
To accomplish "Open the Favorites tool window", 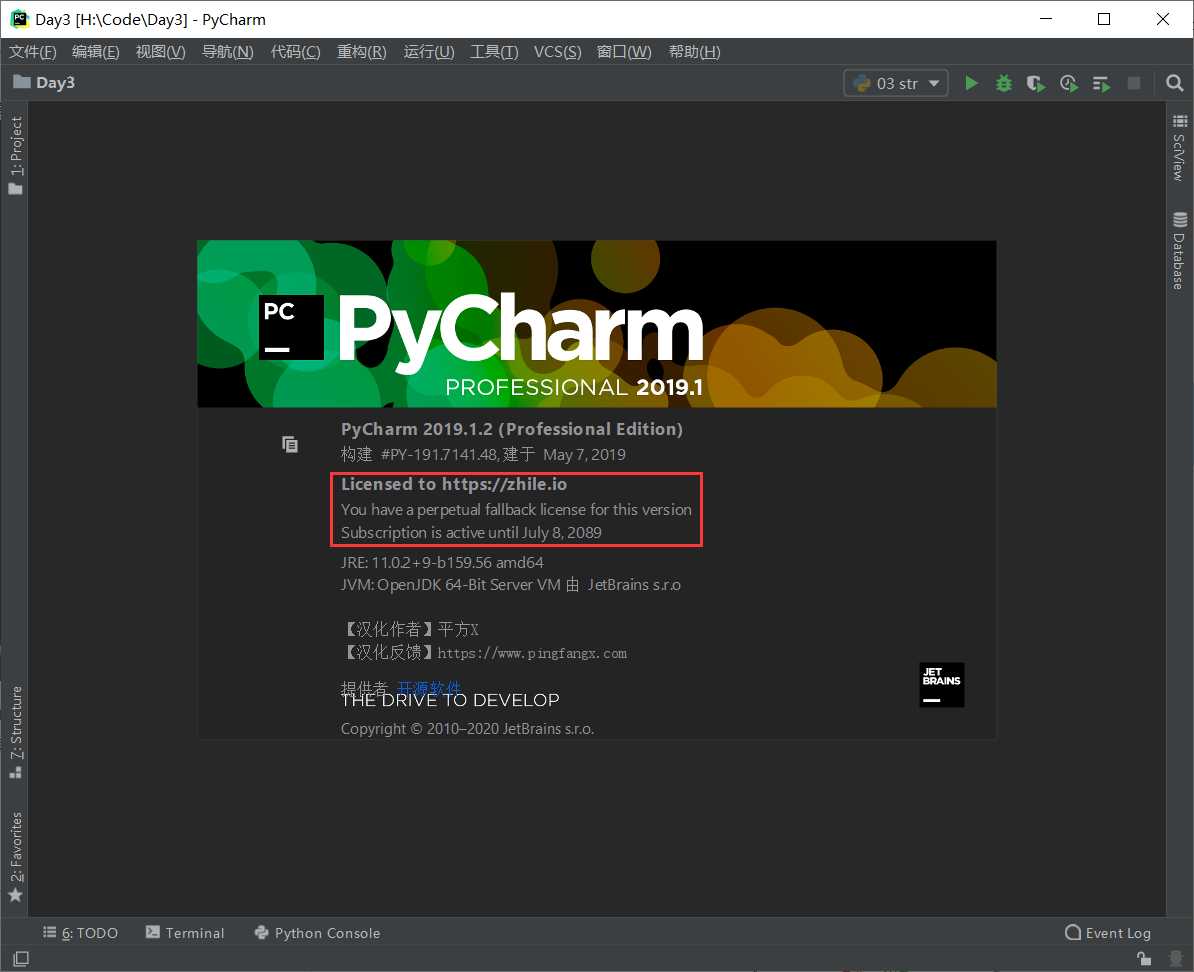I will (x=15, y=857).
